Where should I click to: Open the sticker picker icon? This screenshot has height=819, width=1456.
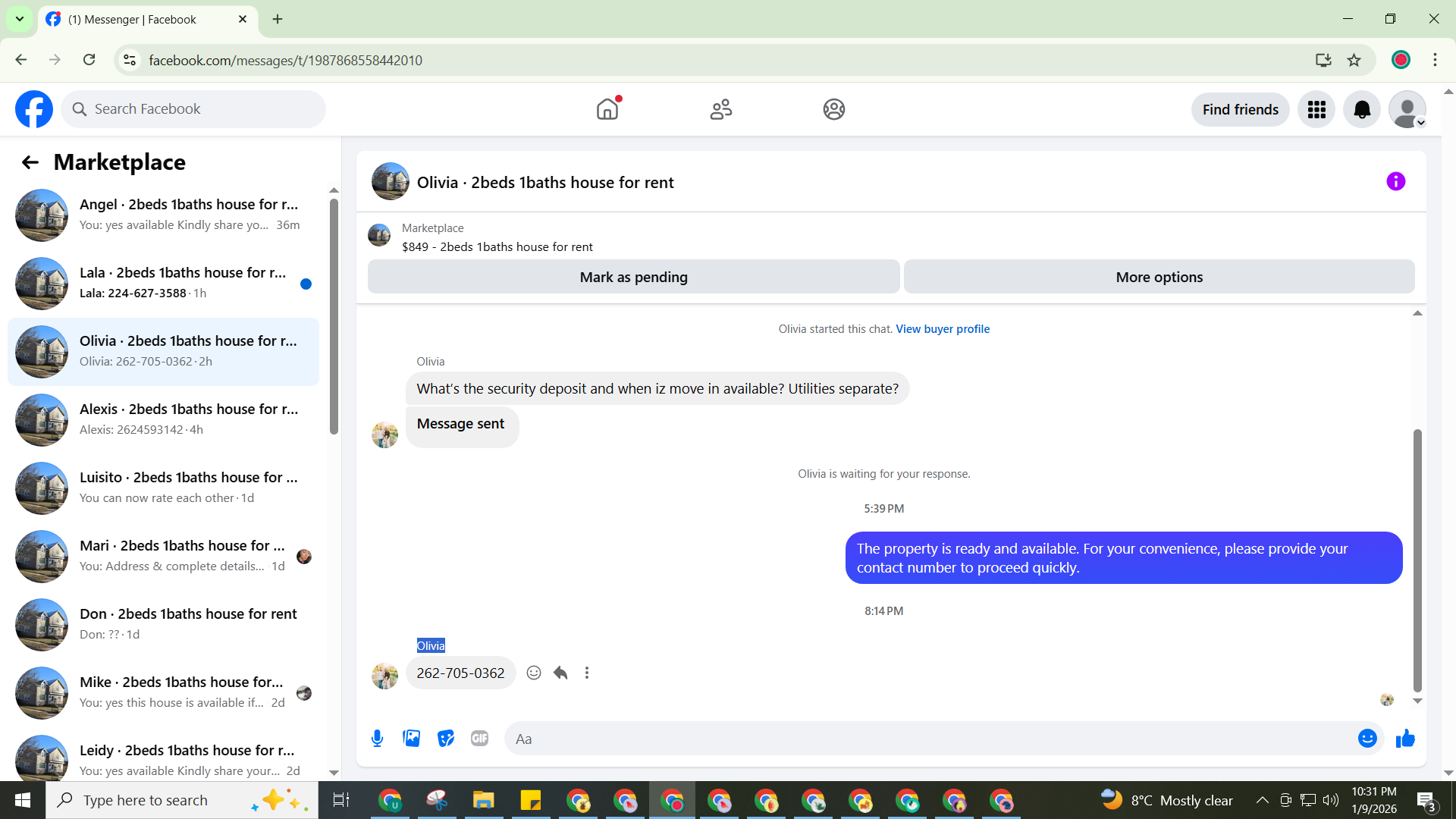click(445, 739)
